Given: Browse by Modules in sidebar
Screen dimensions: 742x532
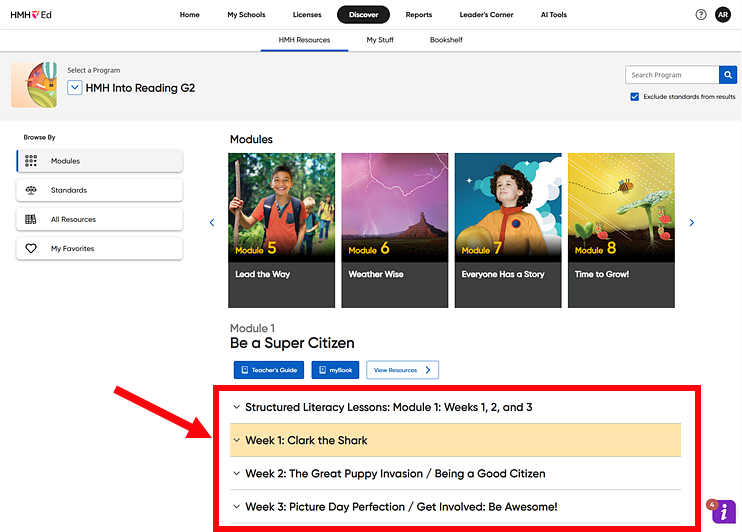Looking at the screenshot, I should (100, 161).
